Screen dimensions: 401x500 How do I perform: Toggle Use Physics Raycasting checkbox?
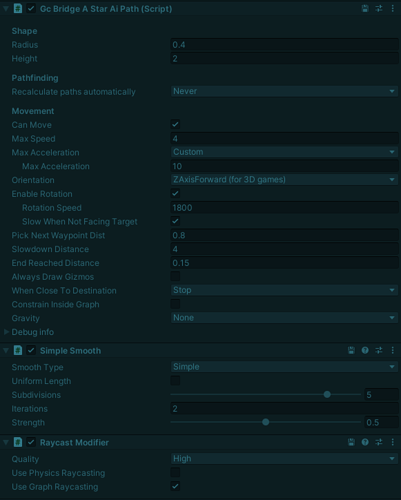pyautogui.click(x=175, y=472)
